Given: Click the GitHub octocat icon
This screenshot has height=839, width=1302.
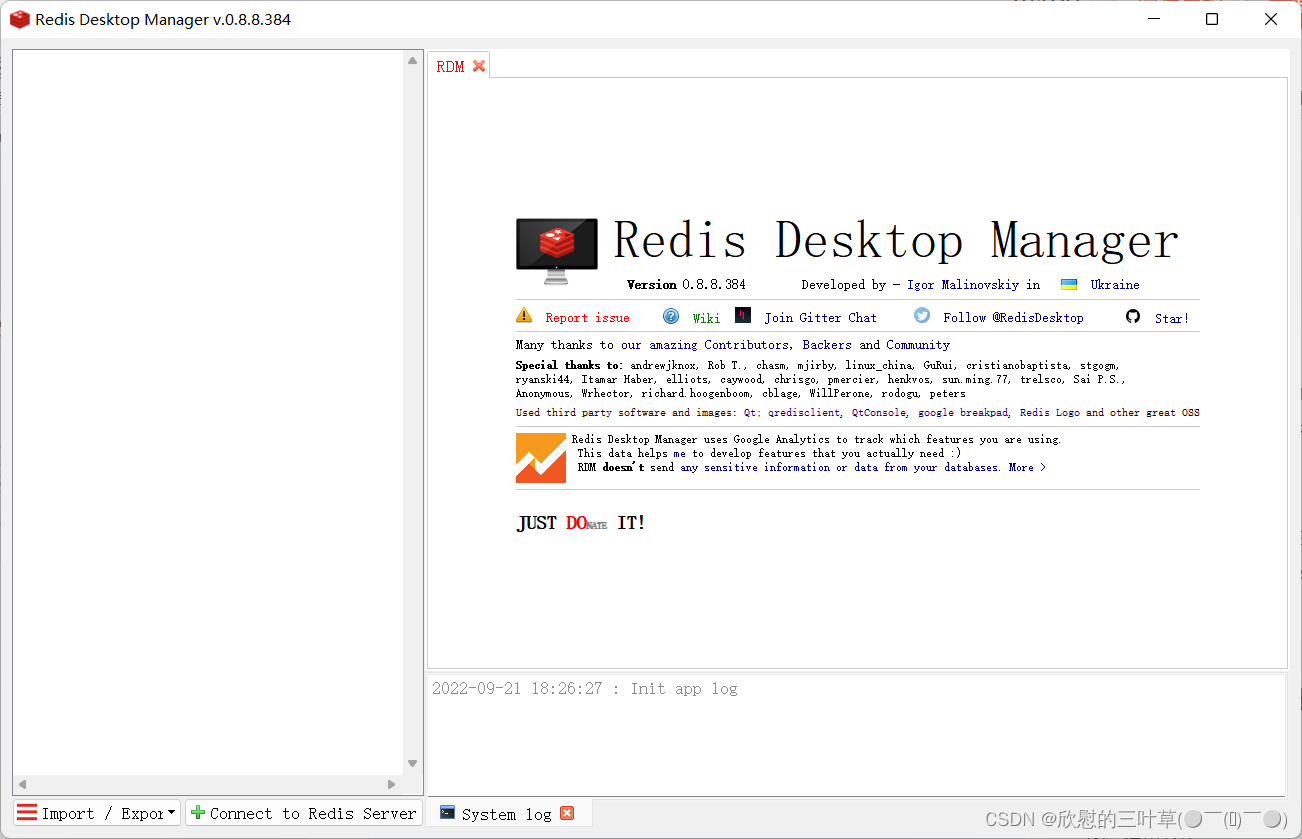Looking at the screenshot, I should tap(1133, 316).
